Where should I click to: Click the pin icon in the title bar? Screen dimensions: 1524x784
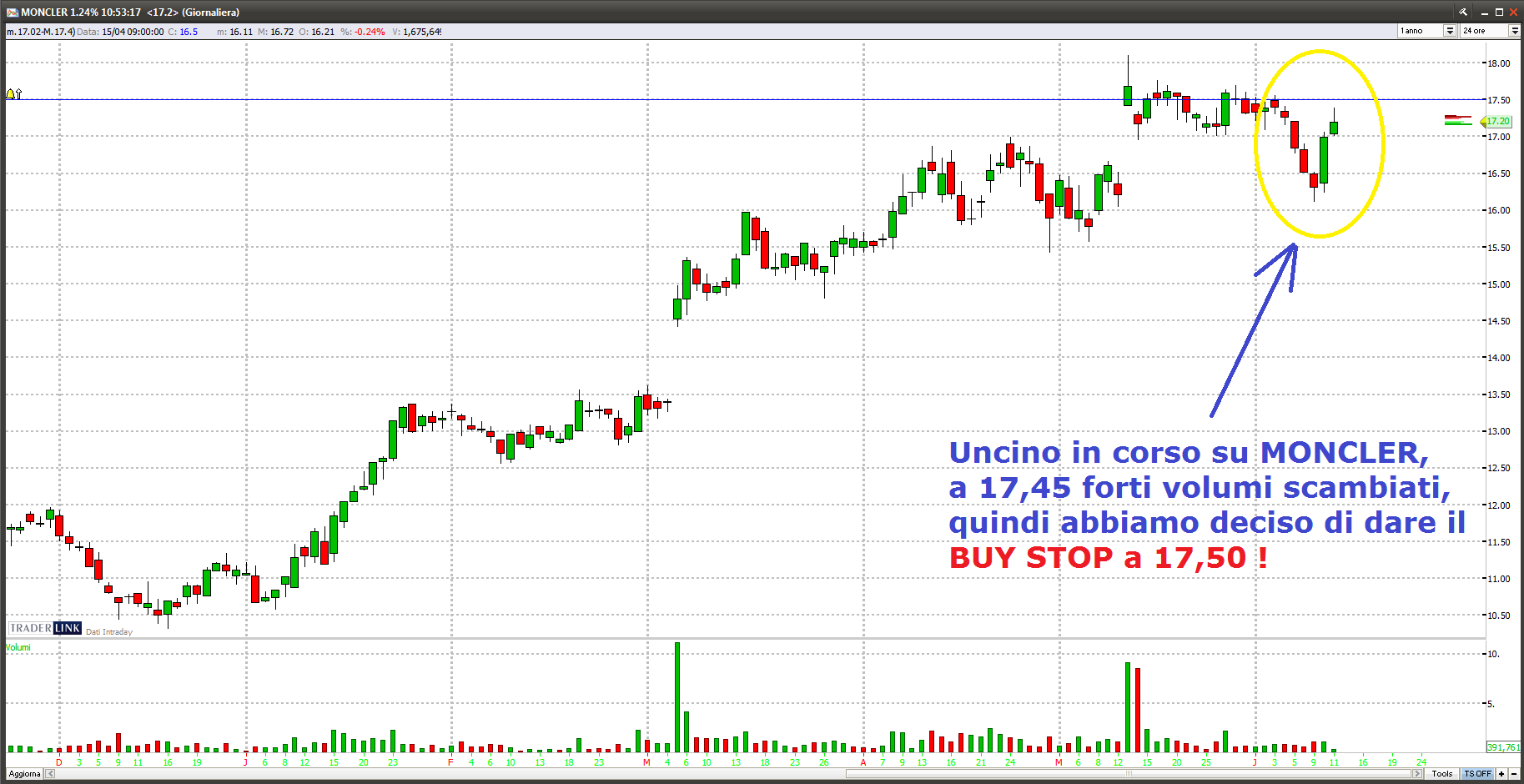click(1462, 12)
